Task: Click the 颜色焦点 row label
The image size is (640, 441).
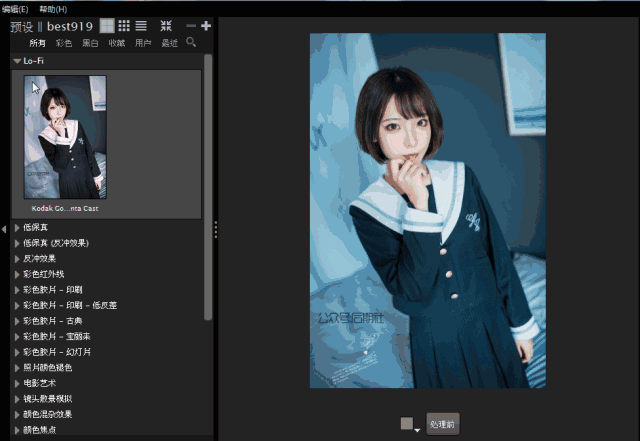Action: (x=40, y=430)
